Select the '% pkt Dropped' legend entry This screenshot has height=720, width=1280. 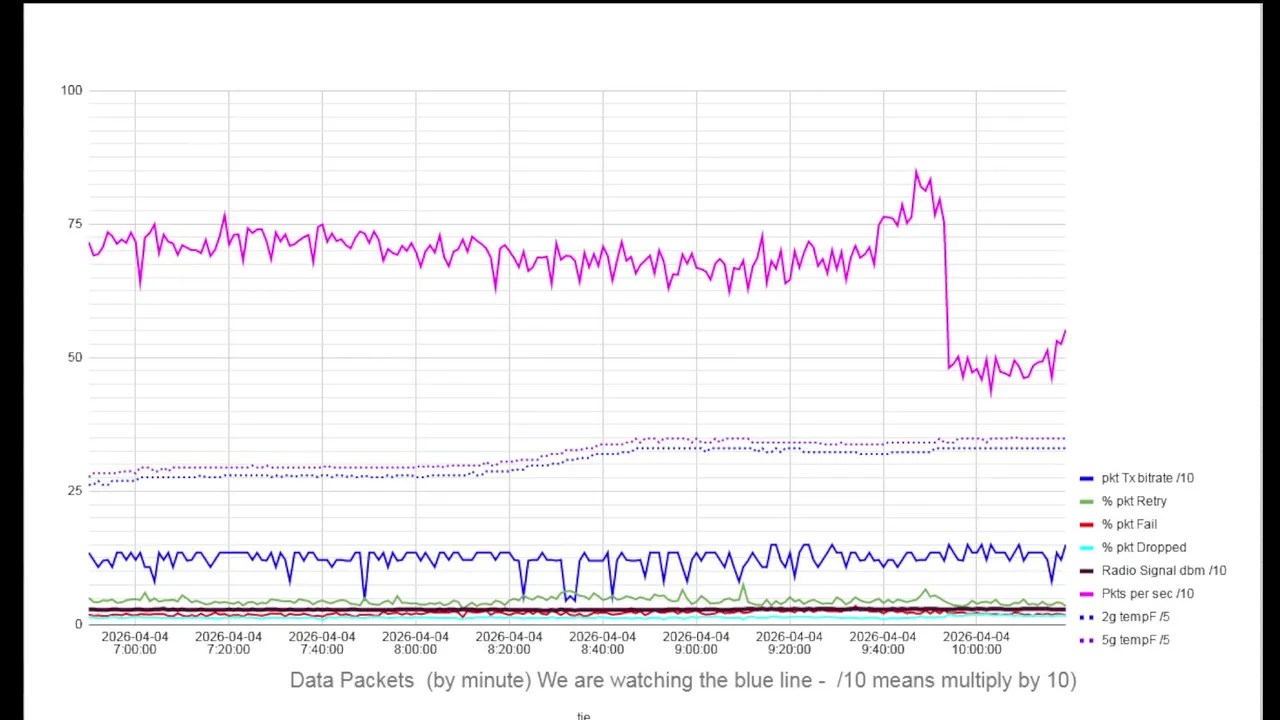coord(1133,547)
